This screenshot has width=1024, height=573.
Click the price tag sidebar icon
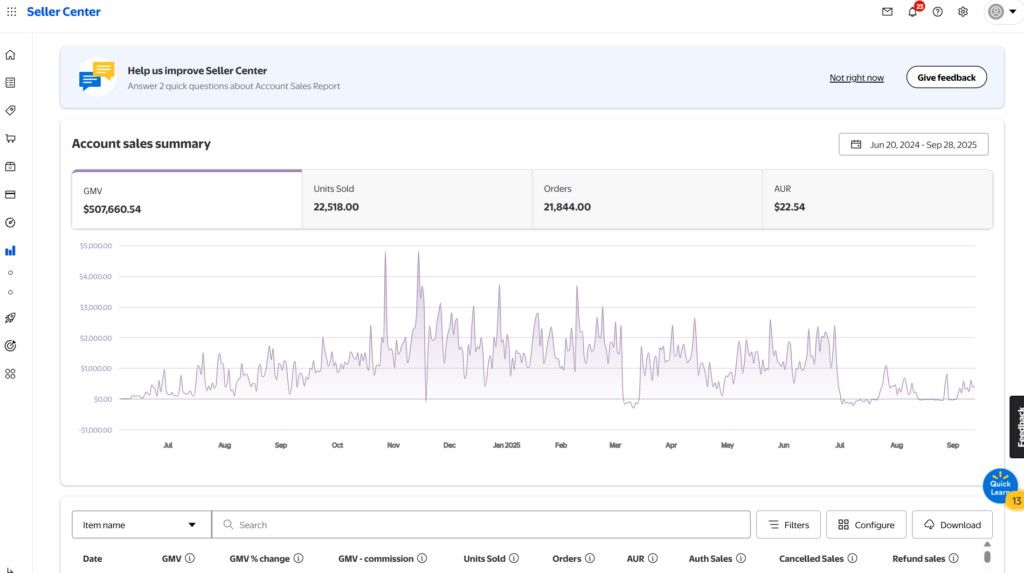[x=11, y=110]
